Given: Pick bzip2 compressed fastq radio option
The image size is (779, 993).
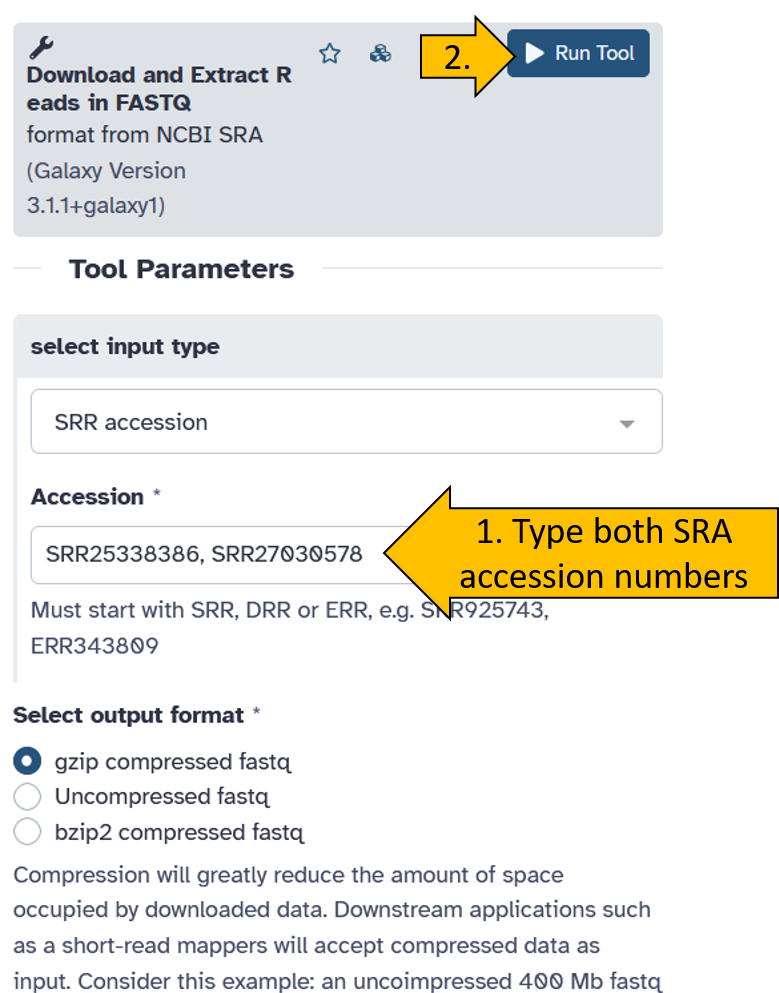Looking at the screenshot, I should pos(27,832).
